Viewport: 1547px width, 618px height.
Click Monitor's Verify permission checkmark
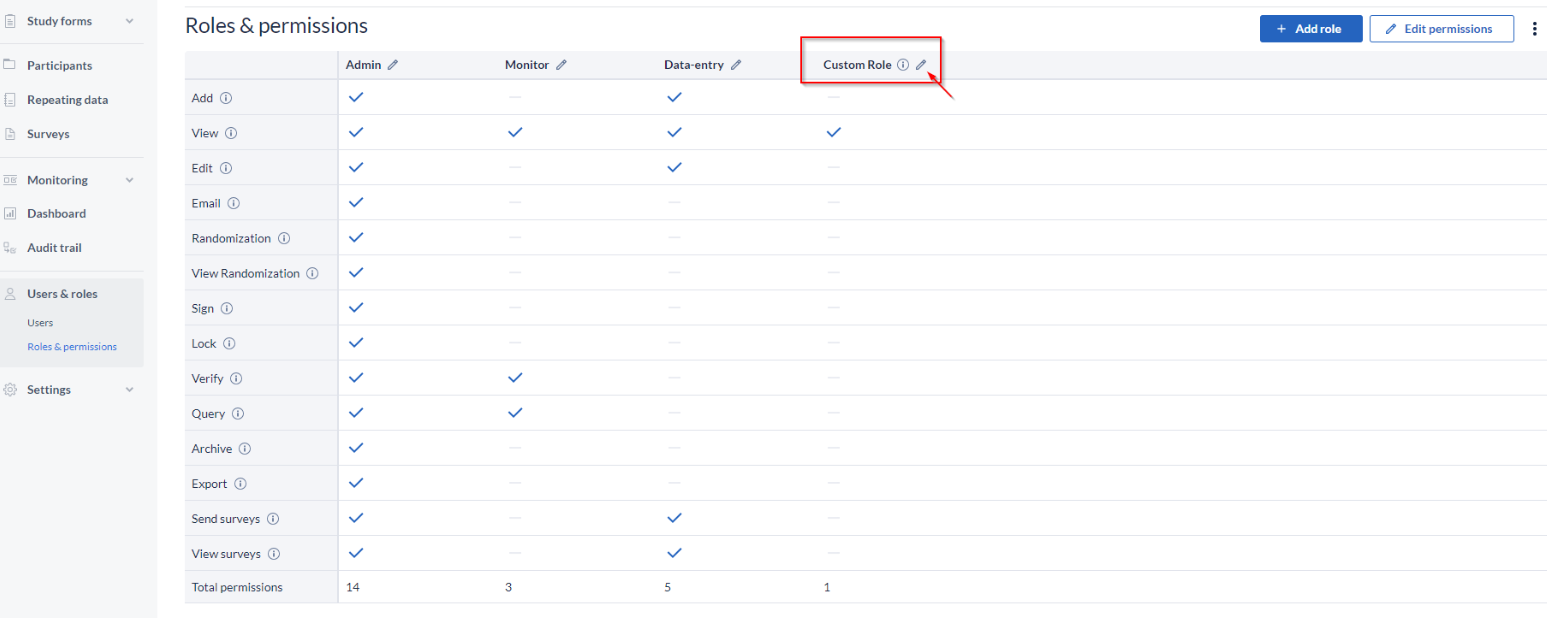515,377
